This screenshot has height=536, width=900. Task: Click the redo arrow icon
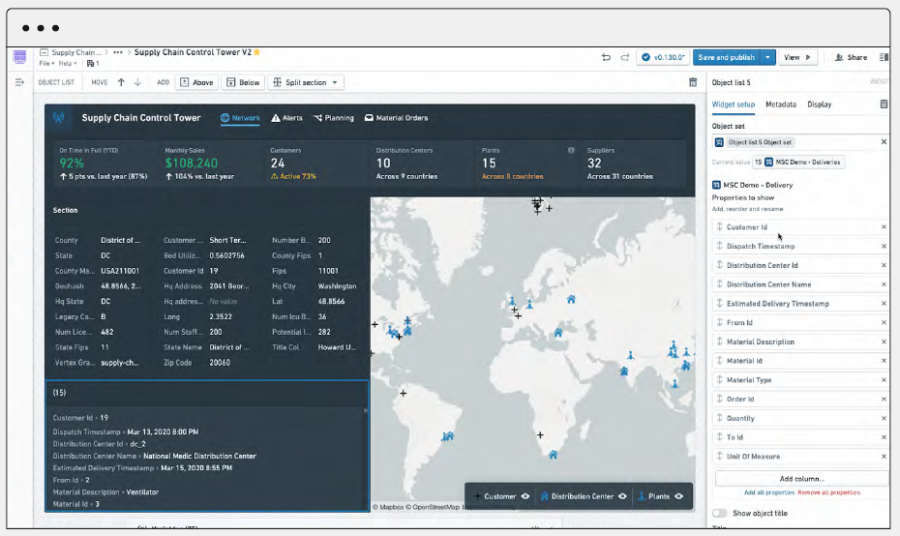625,57
